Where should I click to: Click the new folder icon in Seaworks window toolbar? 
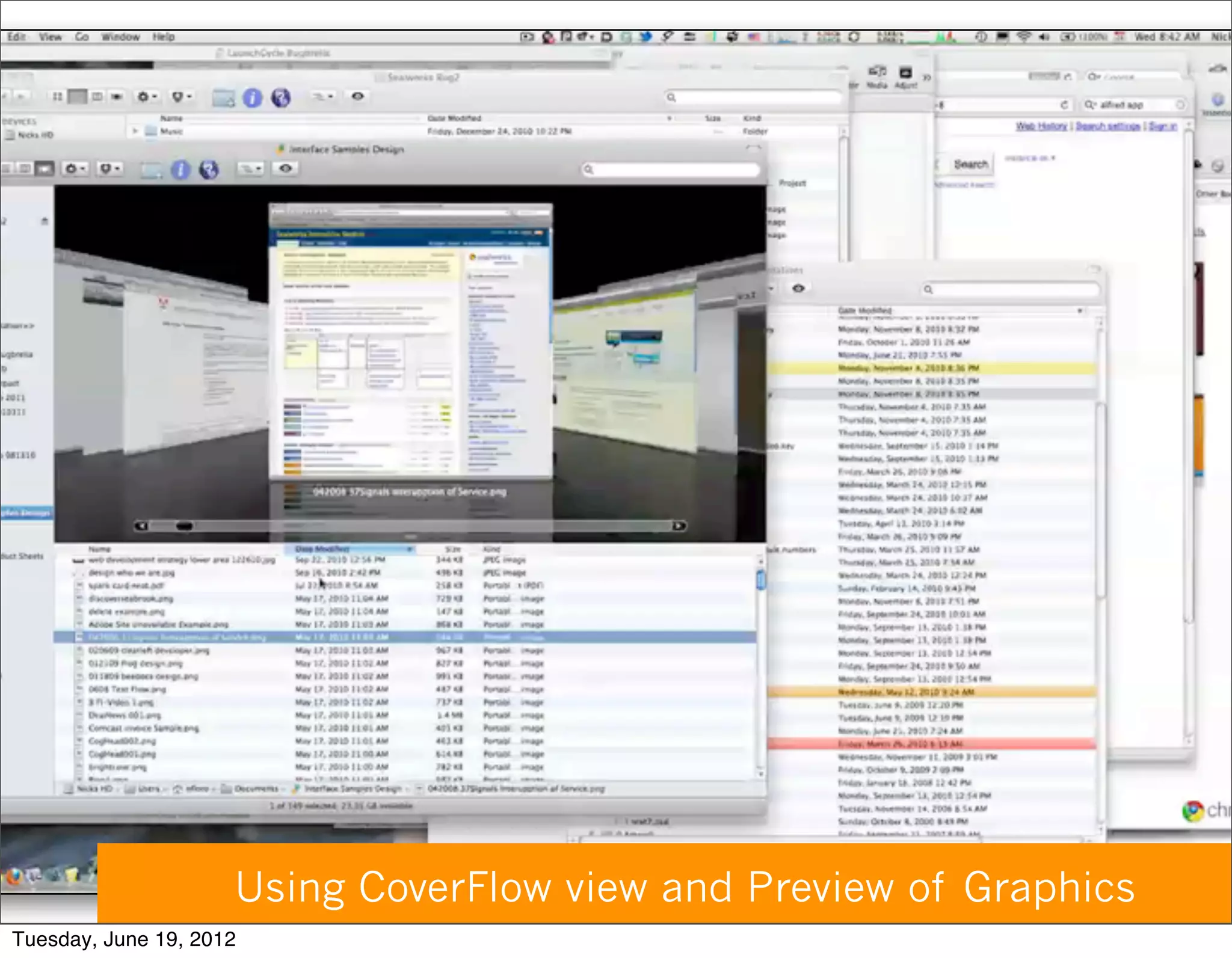click(223, 97)
